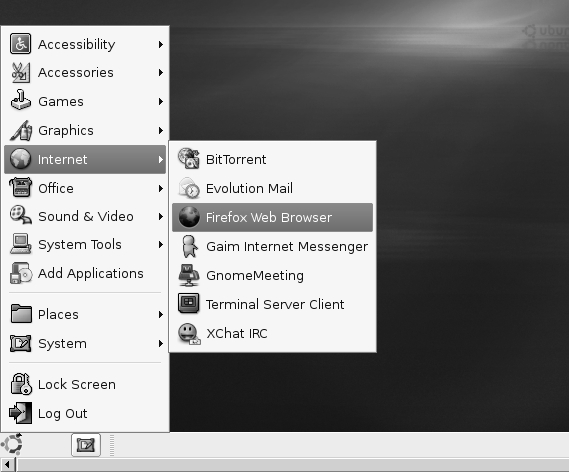This screenshot has width=569, height=472.
Task: Choose Add Applications from the menu
Action: [x=85, y=274]
